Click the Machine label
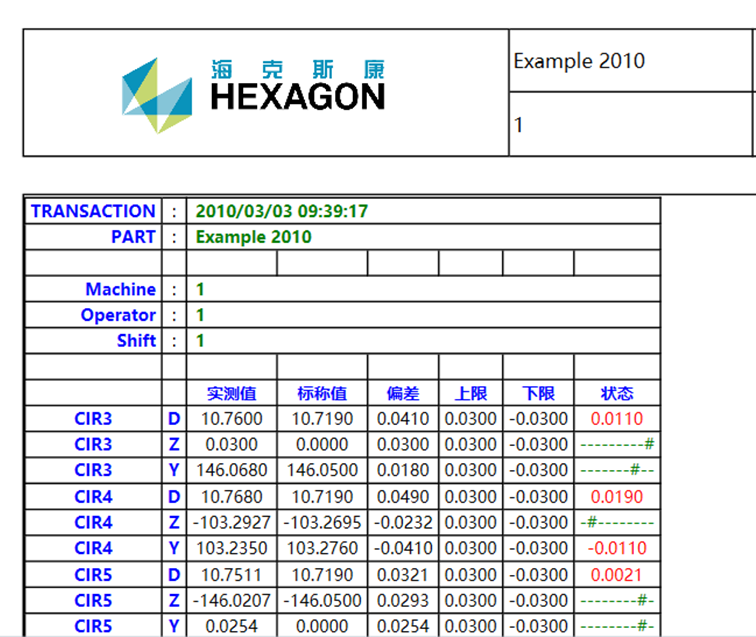 tap(120, 289)
